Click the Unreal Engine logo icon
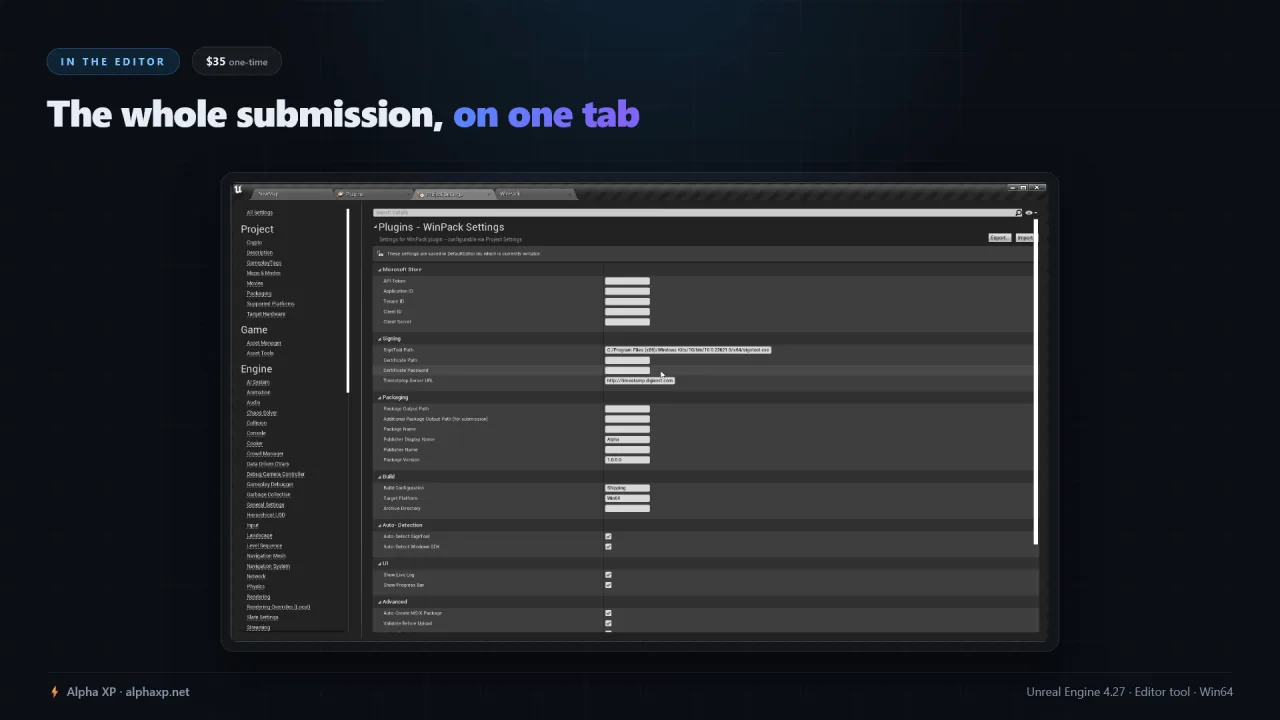Viewport: 1280px width, 720px height. tap(238, 188)
